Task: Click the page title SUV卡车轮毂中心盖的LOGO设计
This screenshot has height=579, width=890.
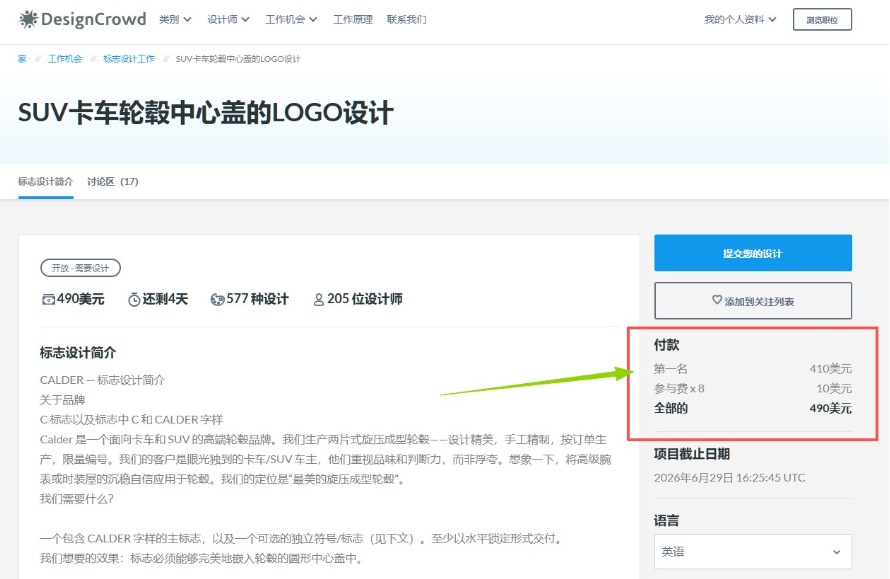Action: click(205, 112)
